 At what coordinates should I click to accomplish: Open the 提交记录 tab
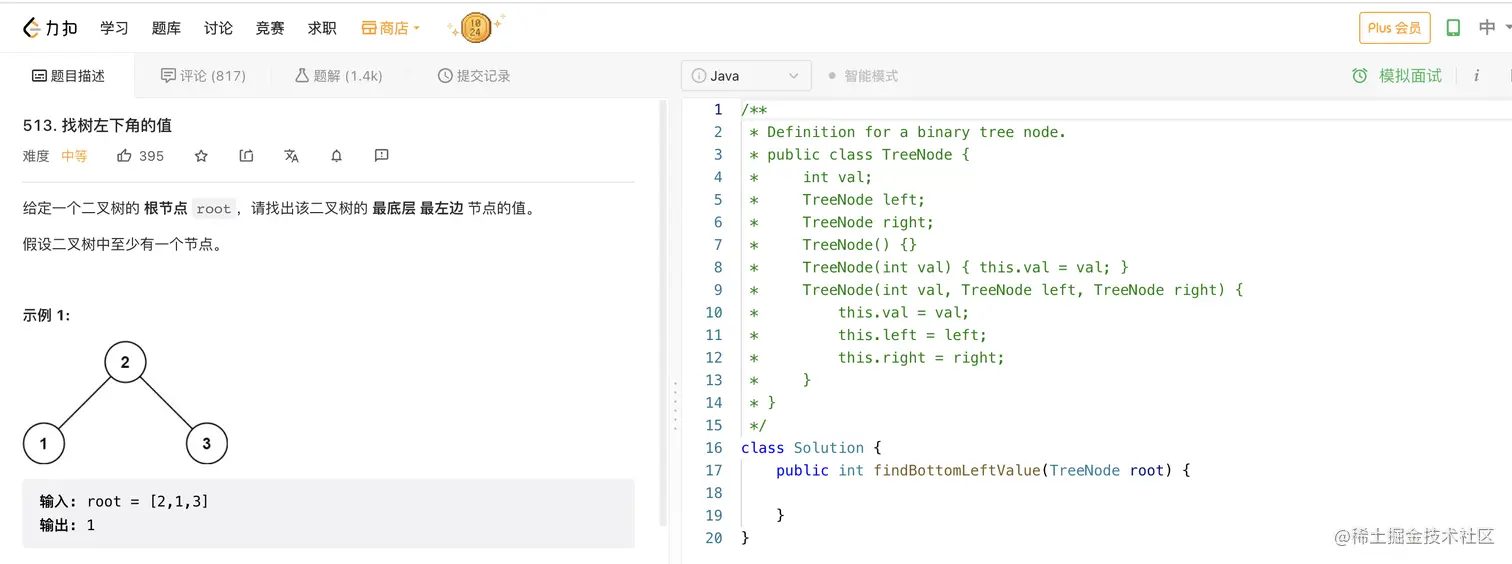474,76
